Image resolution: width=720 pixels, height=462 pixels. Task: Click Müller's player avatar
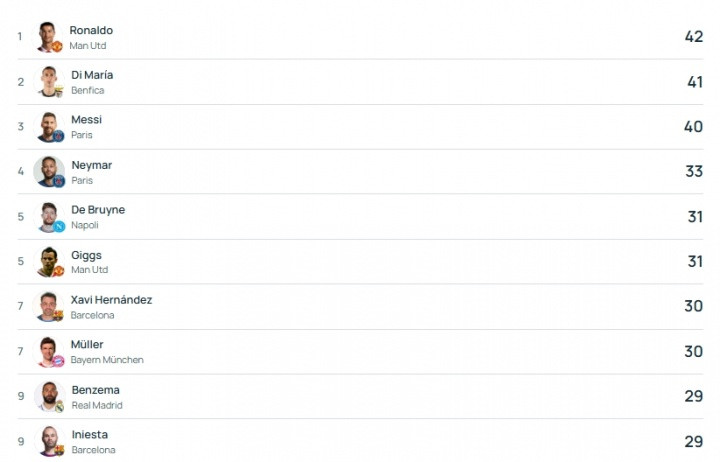(49, 352)
